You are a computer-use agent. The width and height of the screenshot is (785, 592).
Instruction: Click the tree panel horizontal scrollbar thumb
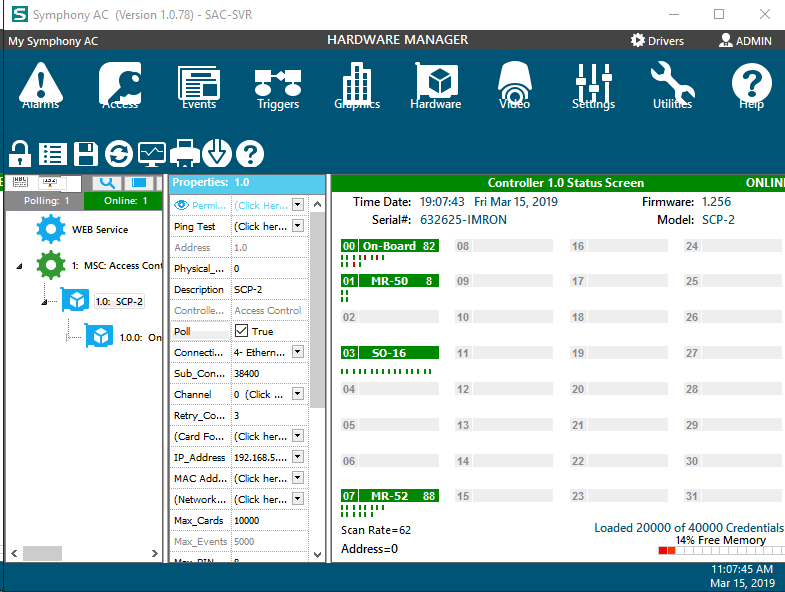[x=43, y=553]
